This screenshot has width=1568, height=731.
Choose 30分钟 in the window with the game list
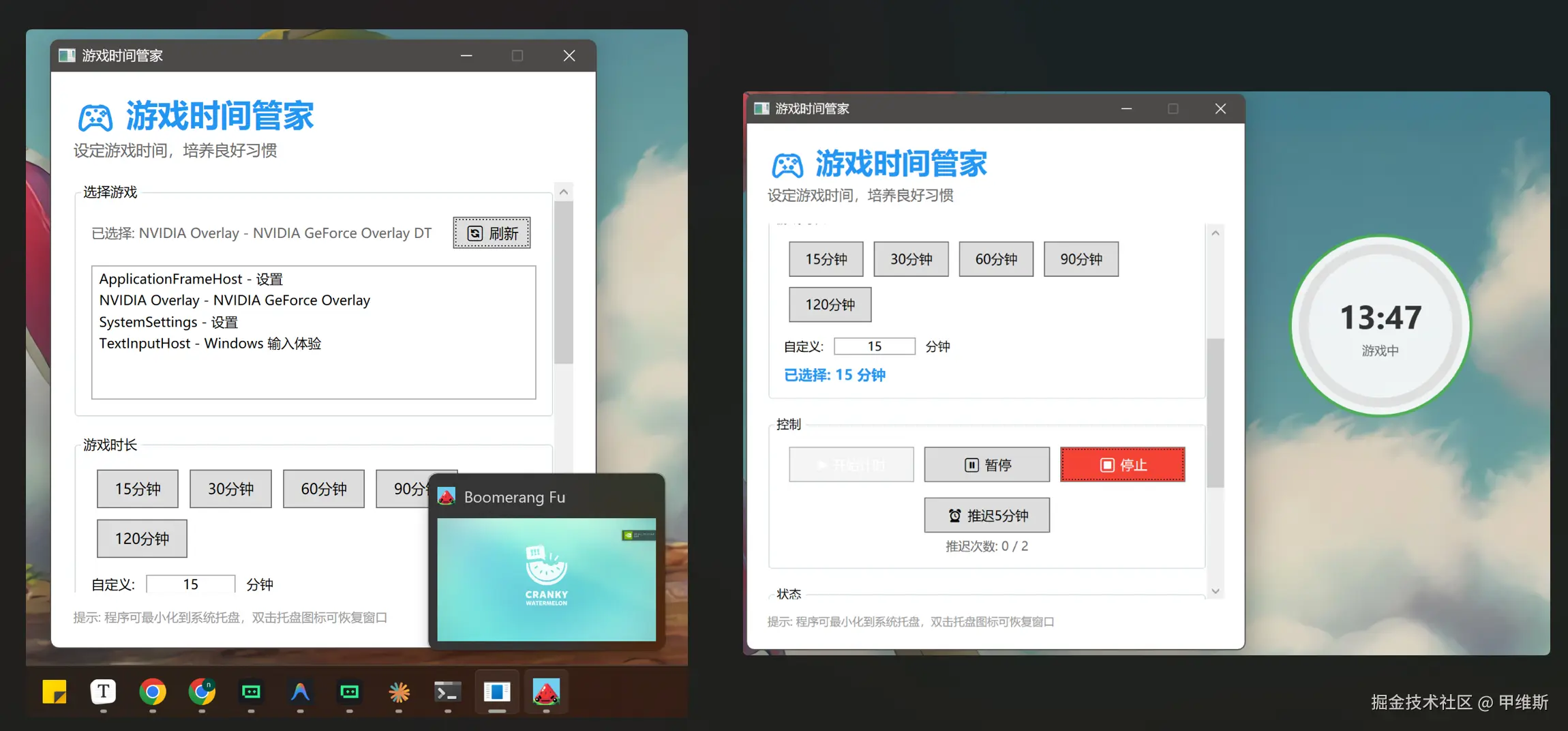[230, 489]
